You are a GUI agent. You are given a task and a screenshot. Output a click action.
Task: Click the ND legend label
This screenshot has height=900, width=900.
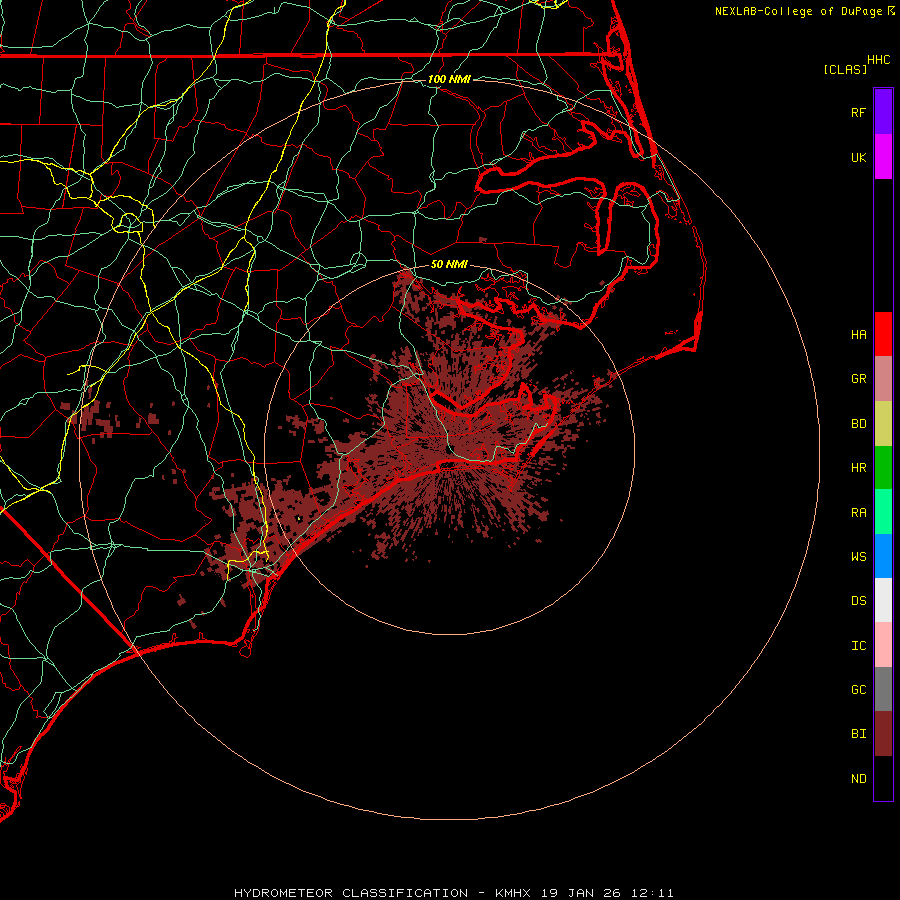(x=859, y=778)
